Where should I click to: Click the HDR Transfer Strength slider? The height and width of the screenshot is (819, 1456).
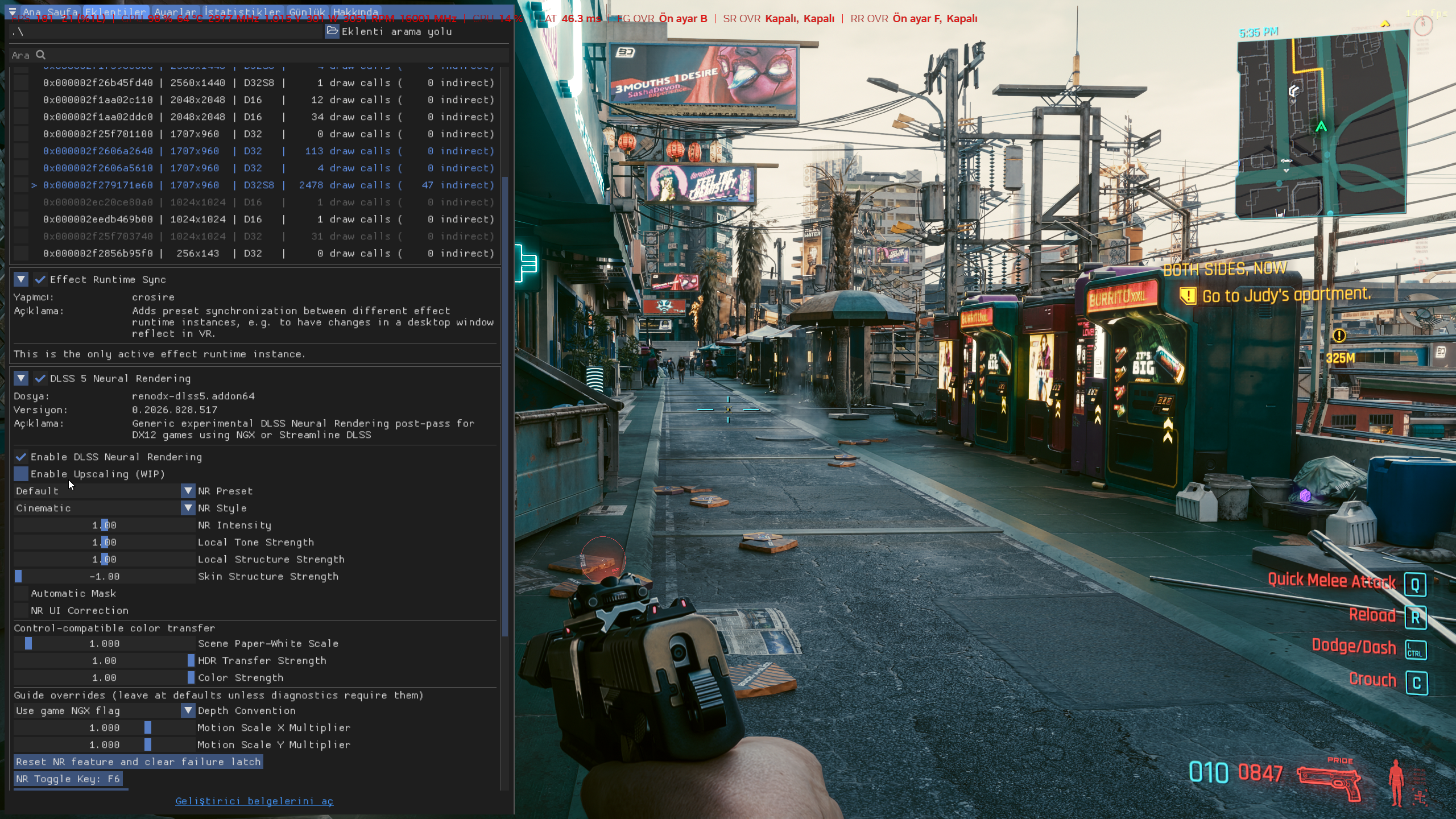[x=105, y=660]
